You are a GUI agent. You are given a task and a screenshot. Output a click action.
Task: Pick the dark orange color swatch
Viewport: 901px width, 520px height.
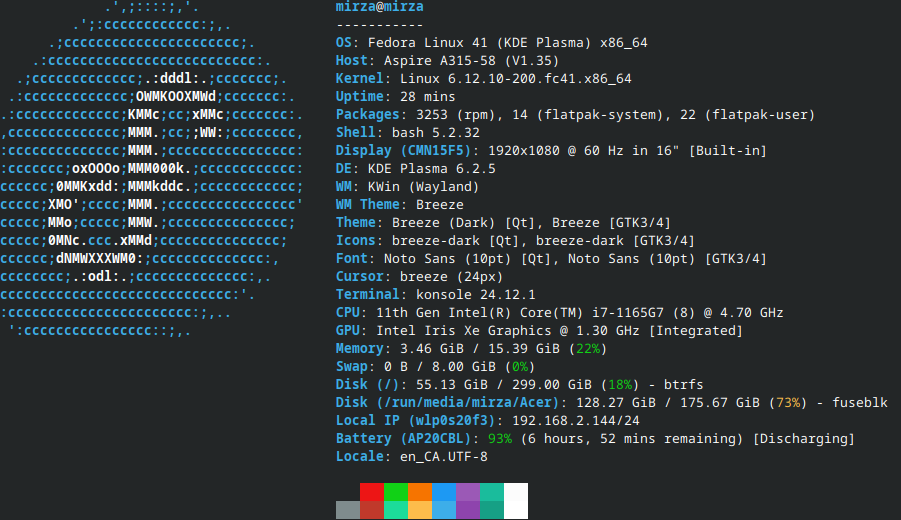click(x=420, y=492)
